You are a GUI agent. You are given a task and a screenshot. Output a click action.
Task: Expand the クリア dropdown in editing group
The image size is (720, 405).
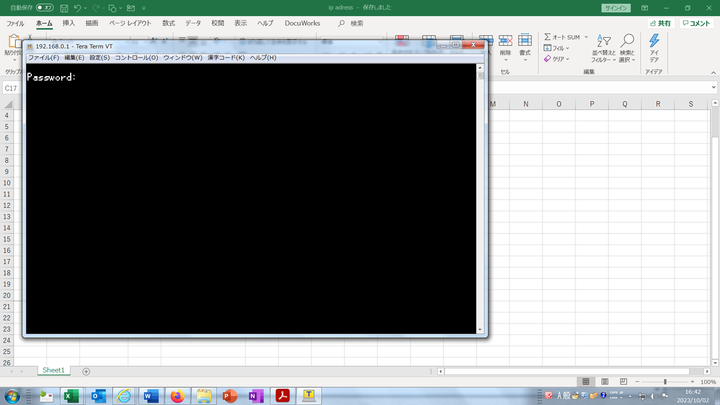(560, 59)
